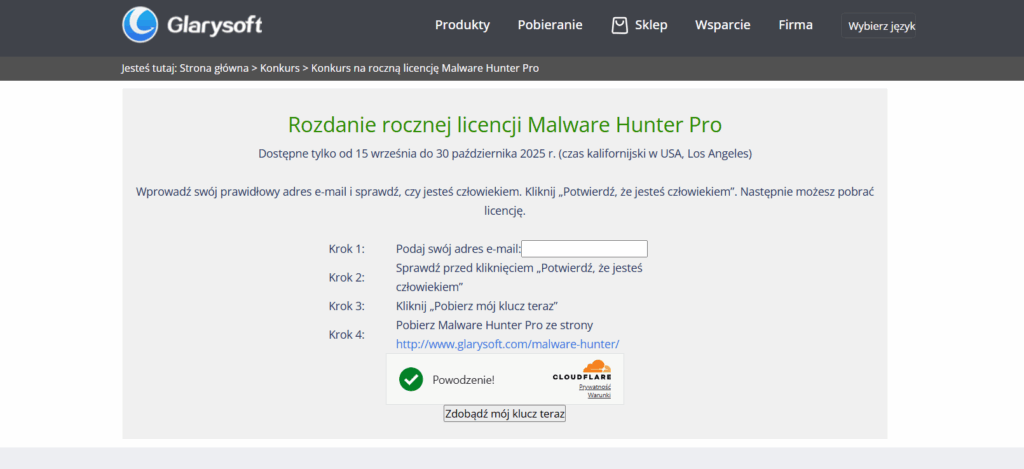Click the Konkurs breadcrumb link
Viewport: 1024px width, 469px height.
[x=280, y=68]
